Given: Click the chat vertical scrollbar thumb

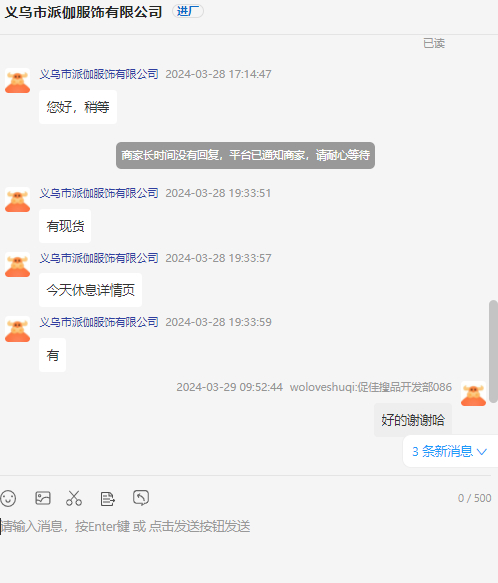Looking at the screenshot, I should tap(494, 351).
